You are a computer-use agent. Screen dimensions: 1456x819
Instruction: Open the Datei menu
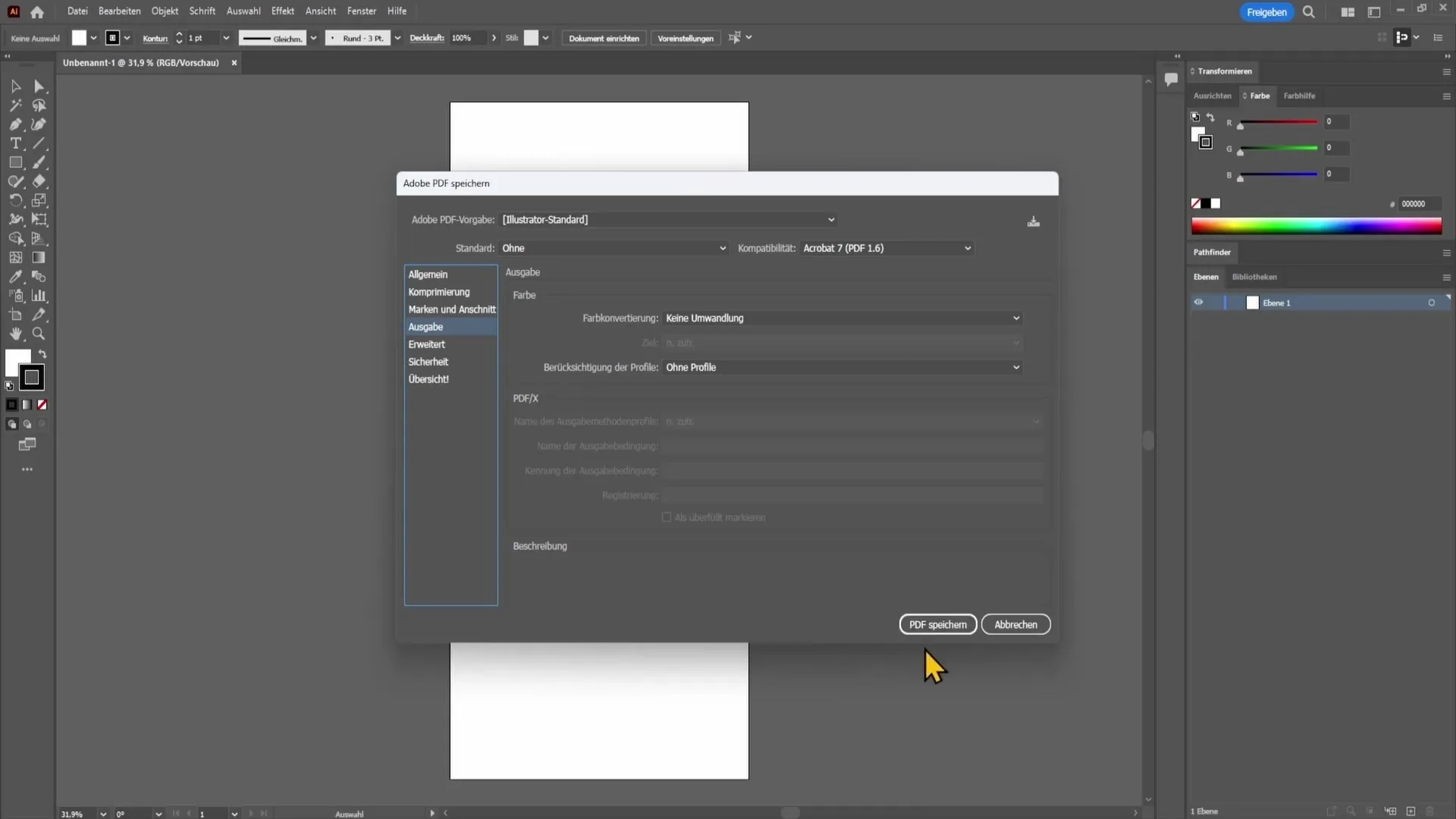click(x=77, y=11)
